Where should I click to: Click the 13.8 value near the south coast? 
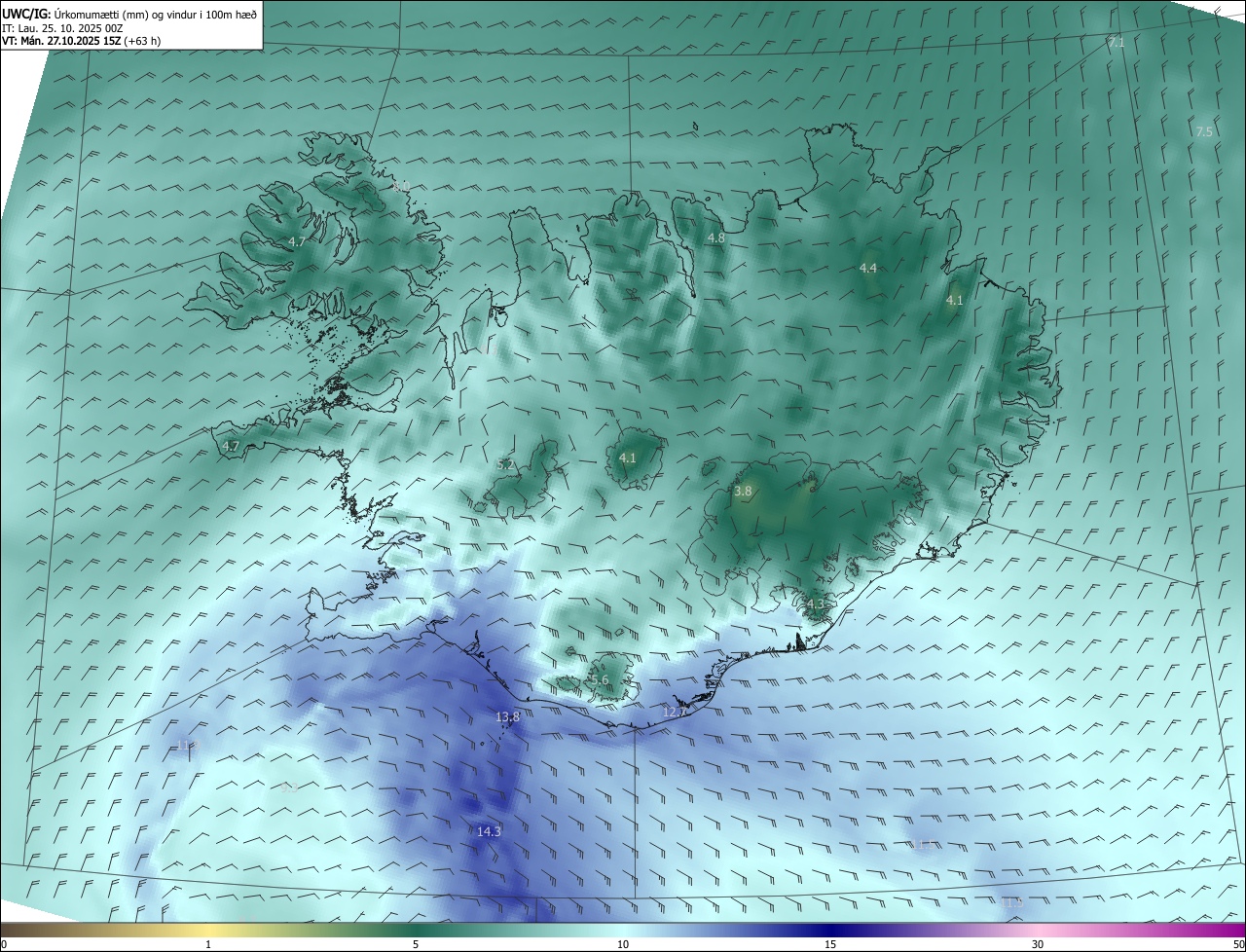tap(508, 717)
